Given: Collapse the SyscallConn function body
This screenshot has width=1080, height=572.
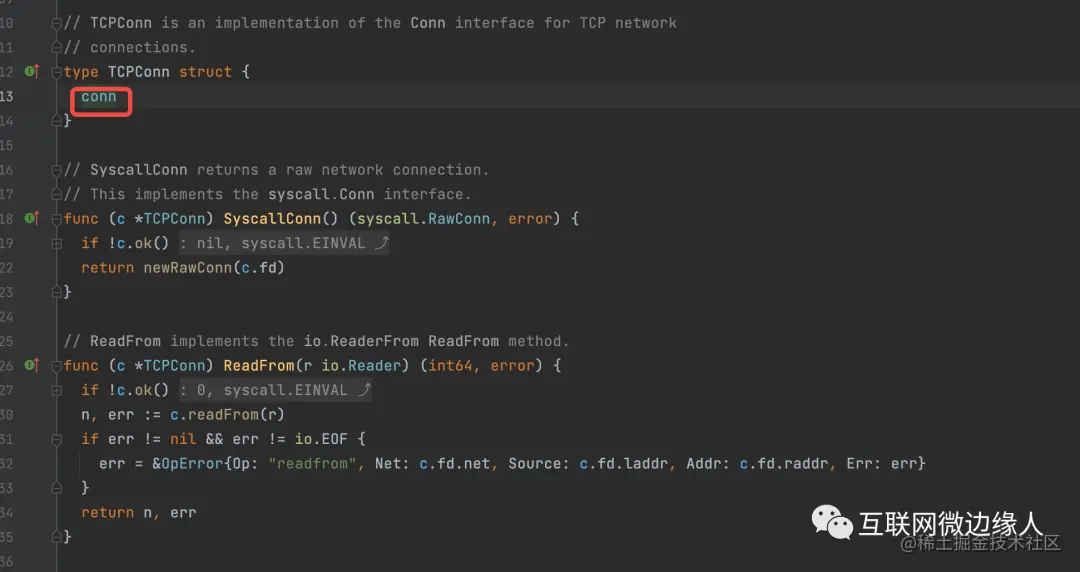Looking at the screenshot, I should [56, 219].
